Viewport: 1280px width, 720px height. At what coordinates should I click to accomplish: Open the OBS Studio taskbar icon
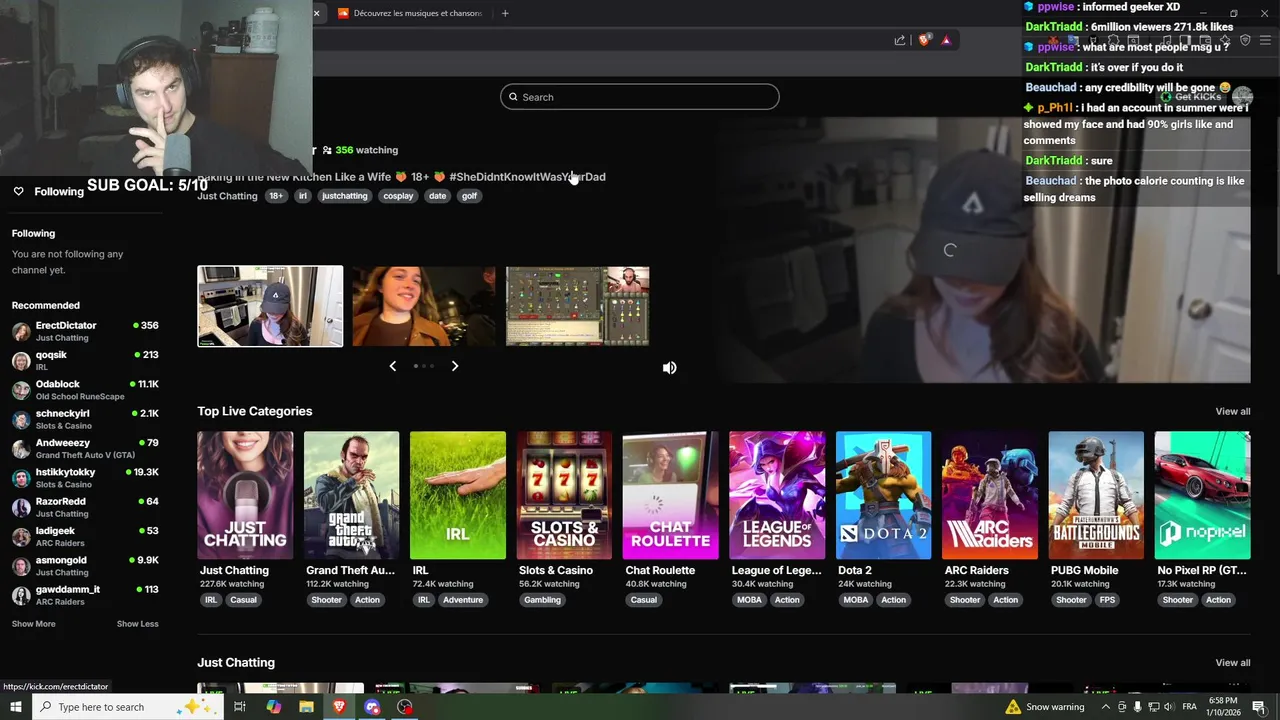pos(405,707)
